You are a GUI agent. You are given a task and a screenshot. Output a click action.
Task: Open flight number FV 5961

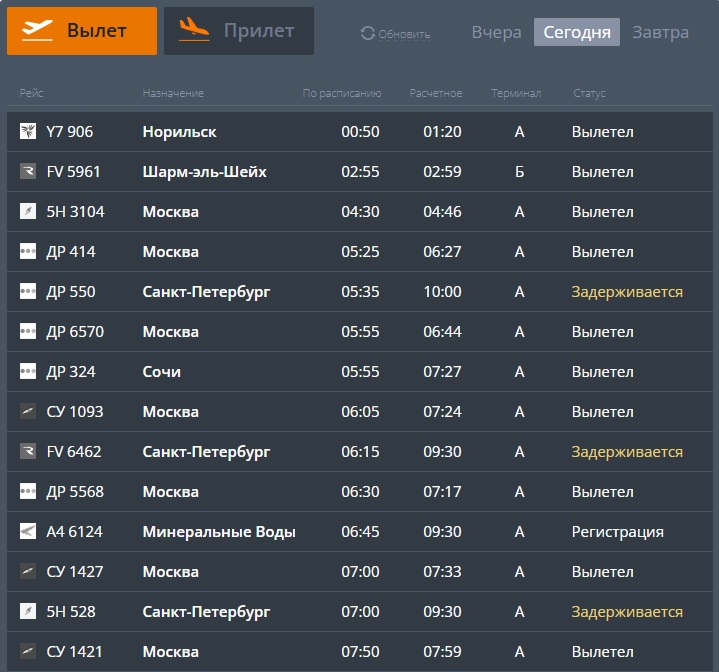click(73, 171)
